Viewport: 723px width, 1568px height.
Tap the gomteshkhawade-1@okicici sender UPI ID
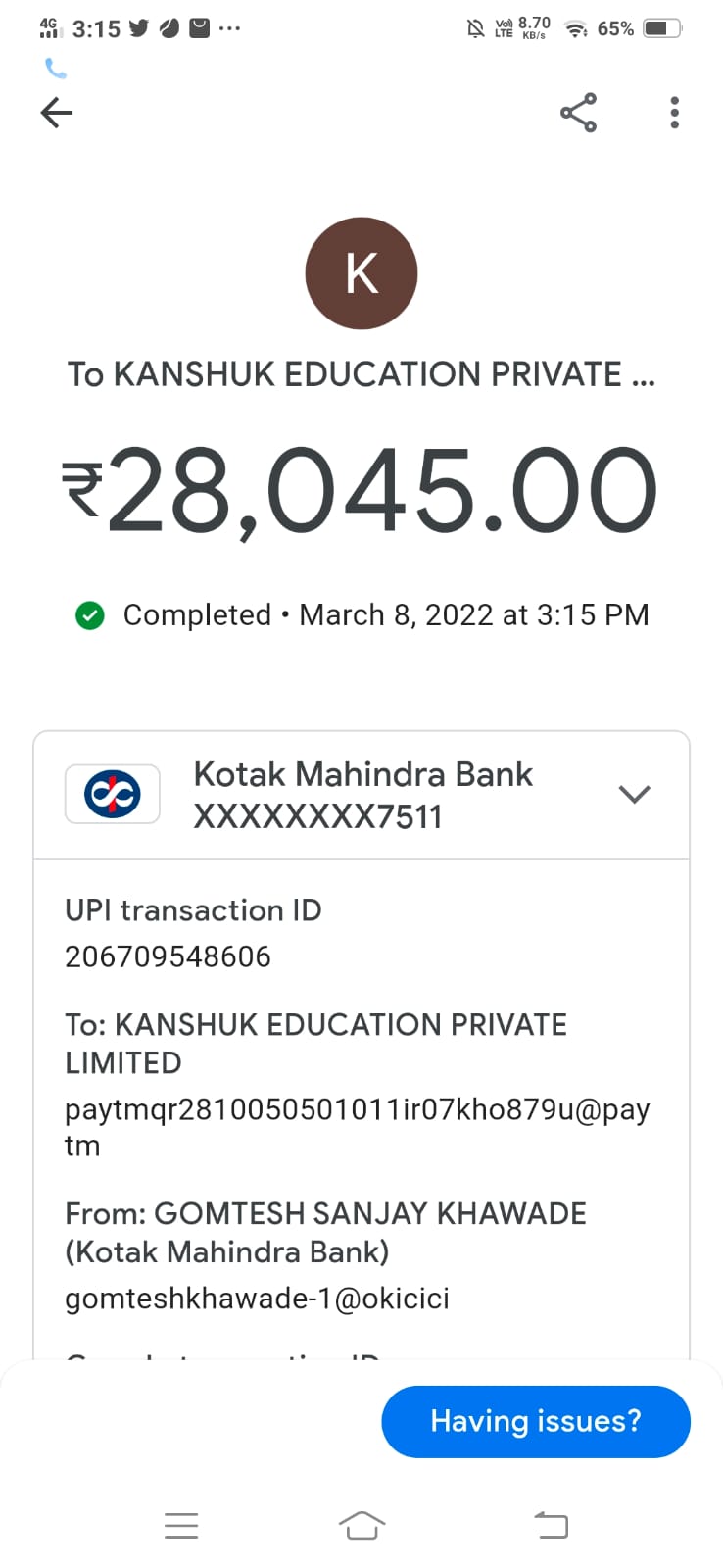[x=257, y=1298]
